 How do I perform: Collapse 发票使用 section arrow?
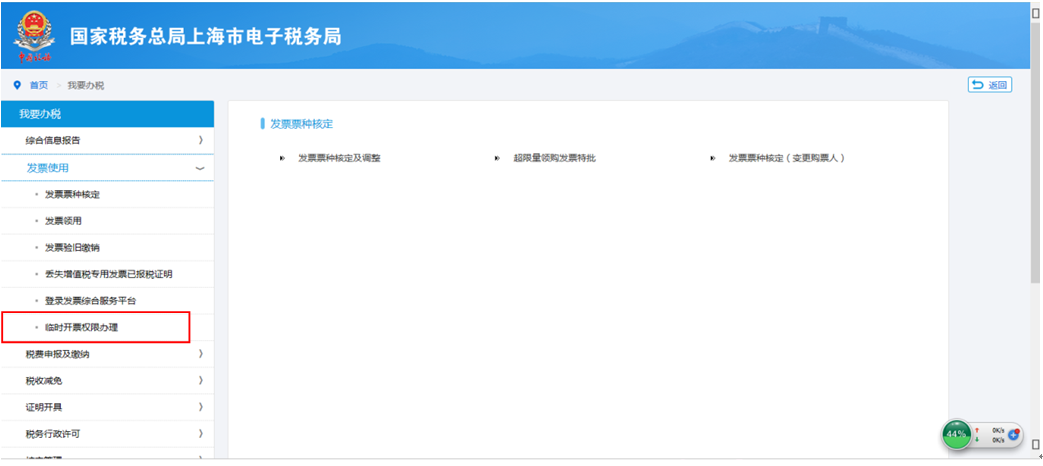pyautogui.click(x=200, y=169)
